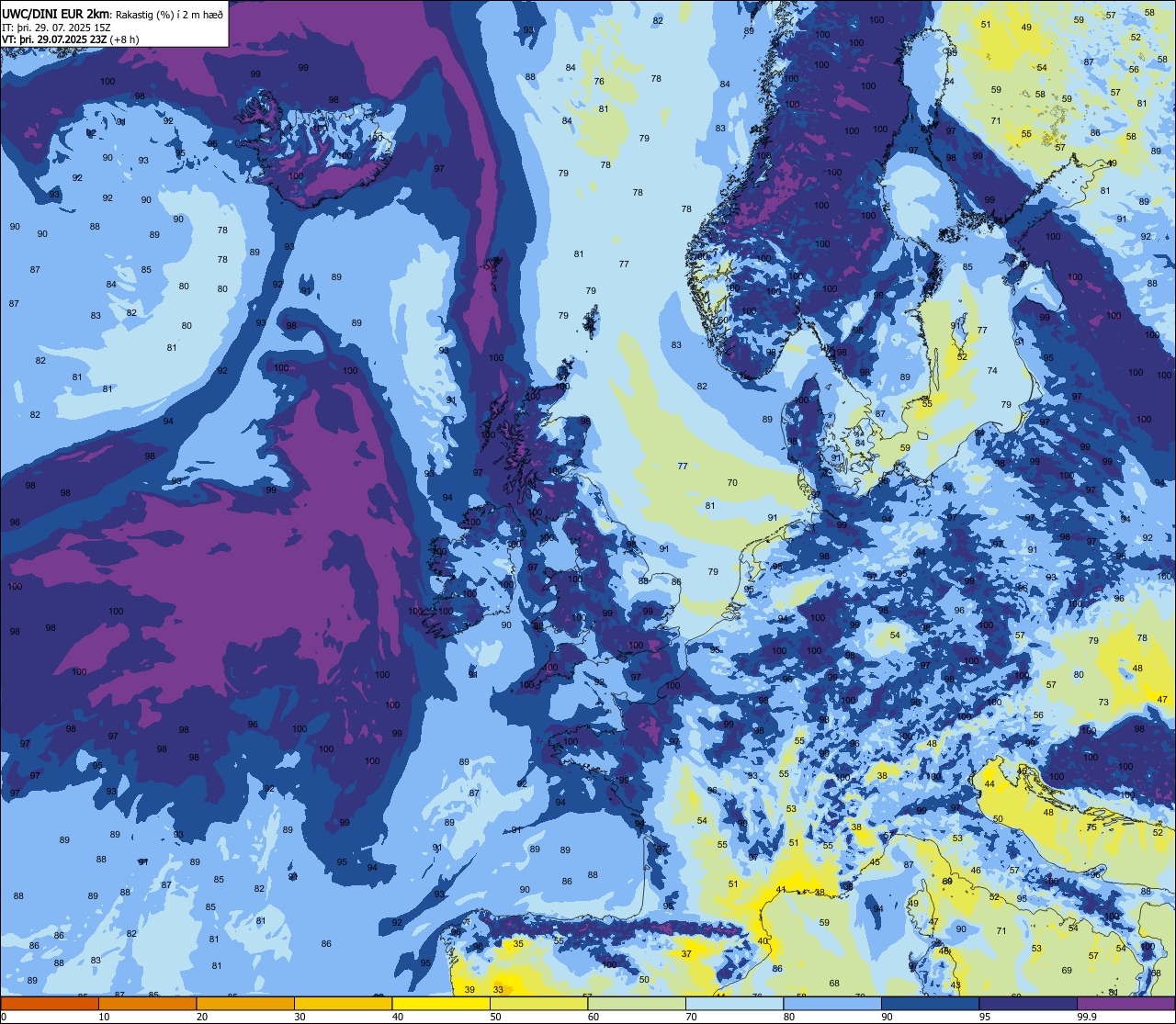
Task: Pick the medium blue 90–95 legend swatch
Action: click(930, 1003)
